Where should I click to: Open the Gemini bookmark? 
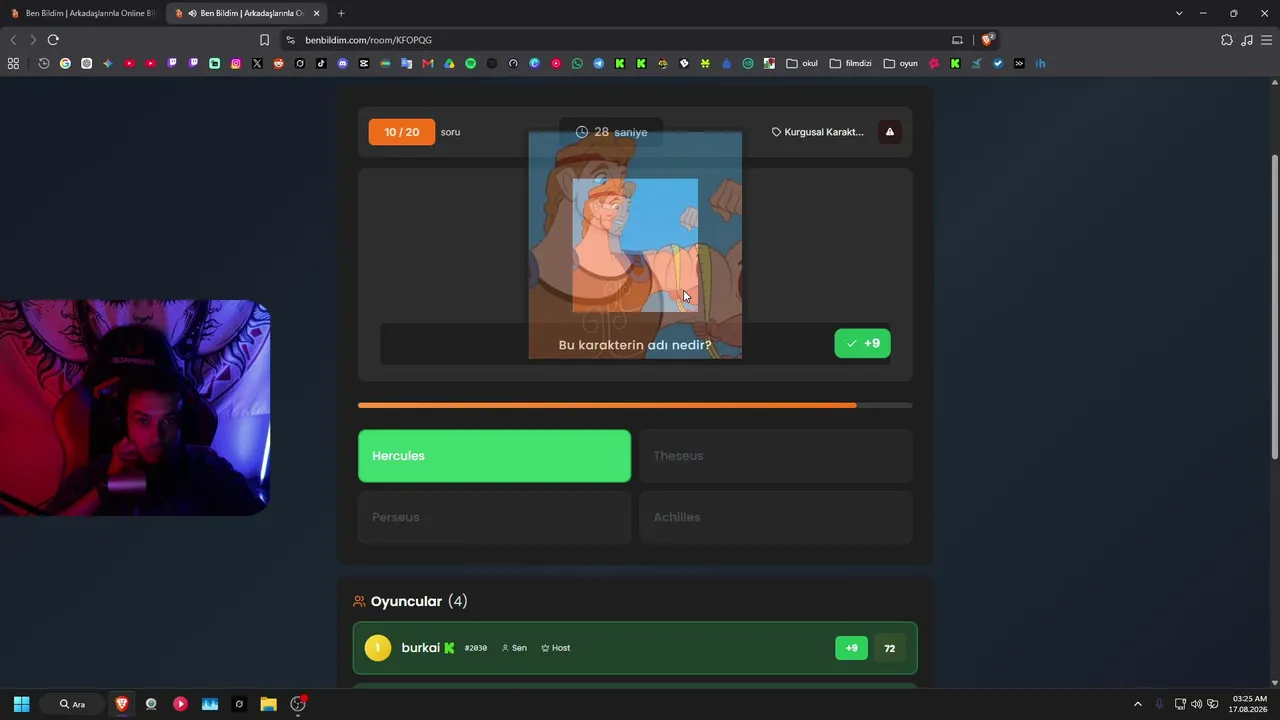pos(108,63)
